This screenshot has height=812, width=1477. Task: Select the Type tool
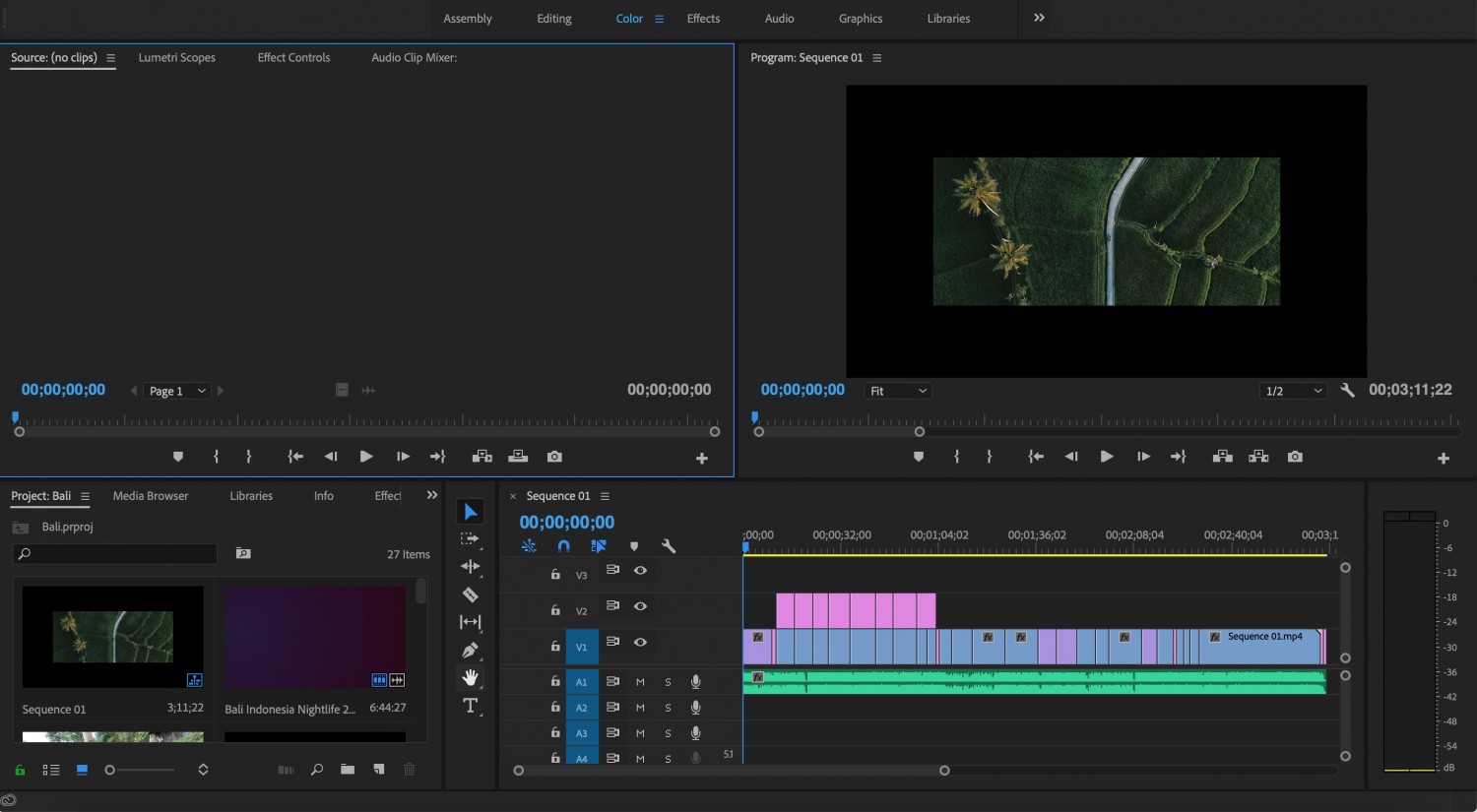(x=470, y=706)
